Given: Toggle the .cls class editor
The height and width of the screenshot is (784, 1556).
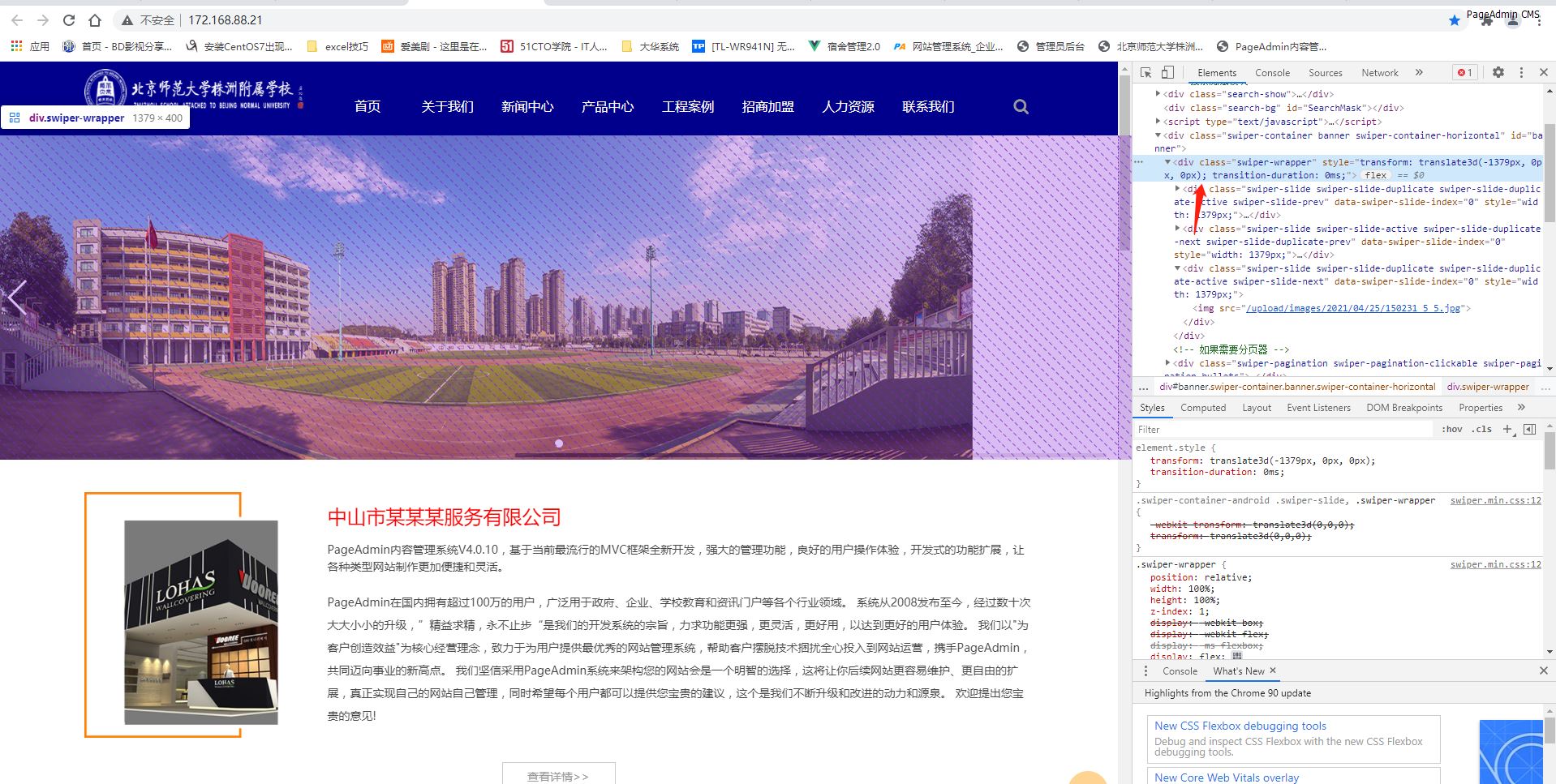Looking at the screenshot, I should (1483, 429).
